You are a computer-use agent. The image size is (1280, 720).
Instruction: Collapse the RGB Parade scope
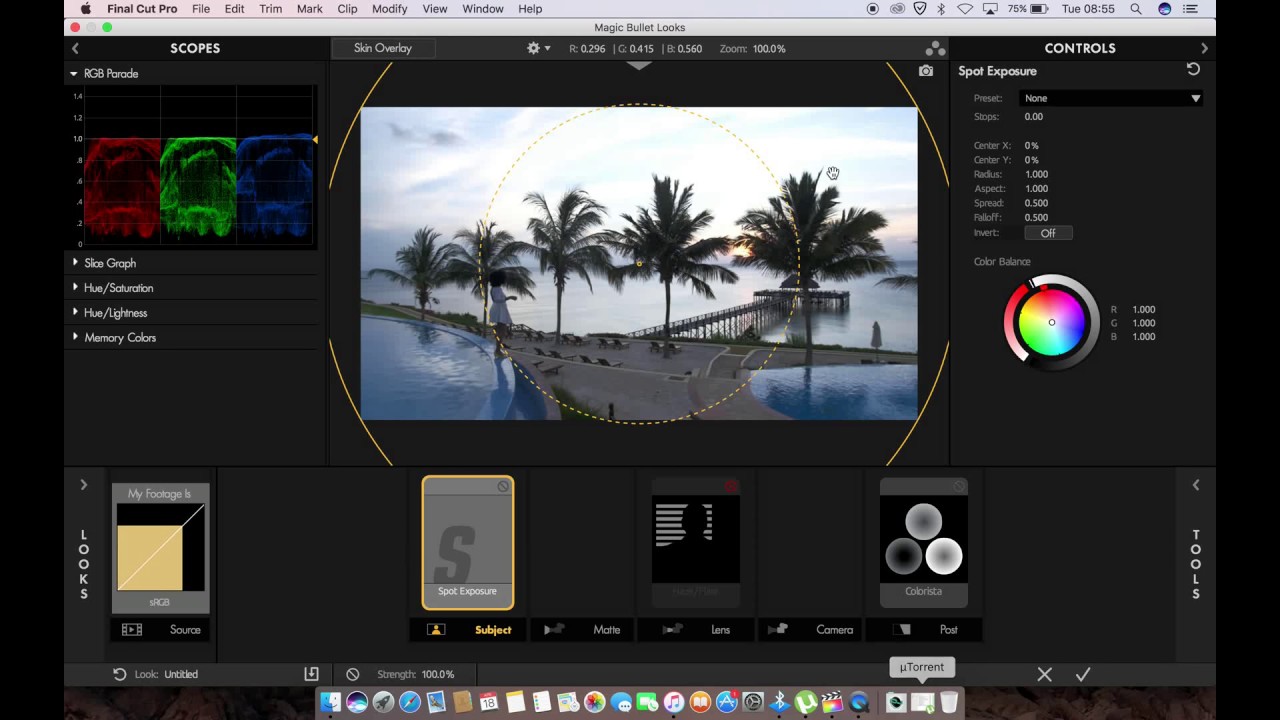point(73,74)
